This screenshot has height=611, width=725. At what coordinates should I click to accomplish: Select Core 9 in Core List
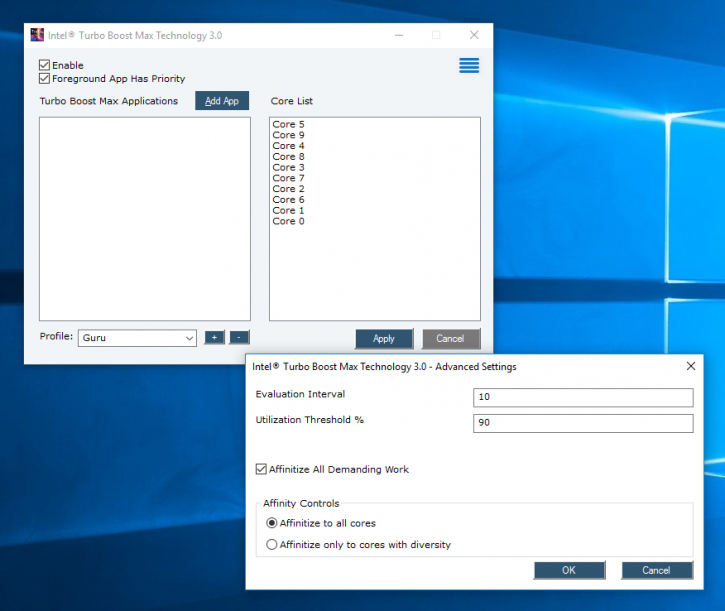pyautogui.click(x=288, y=135)
